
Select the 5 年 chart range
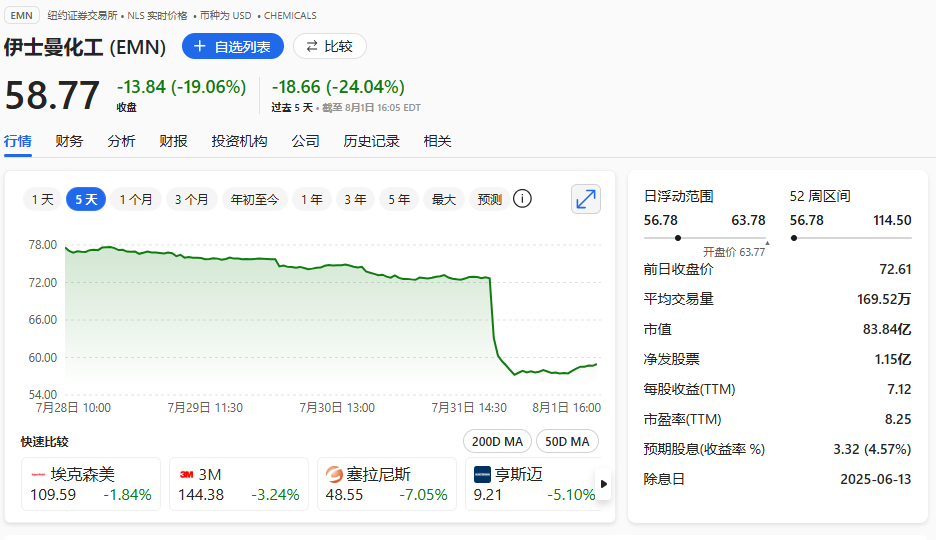[x=399, y=199]
